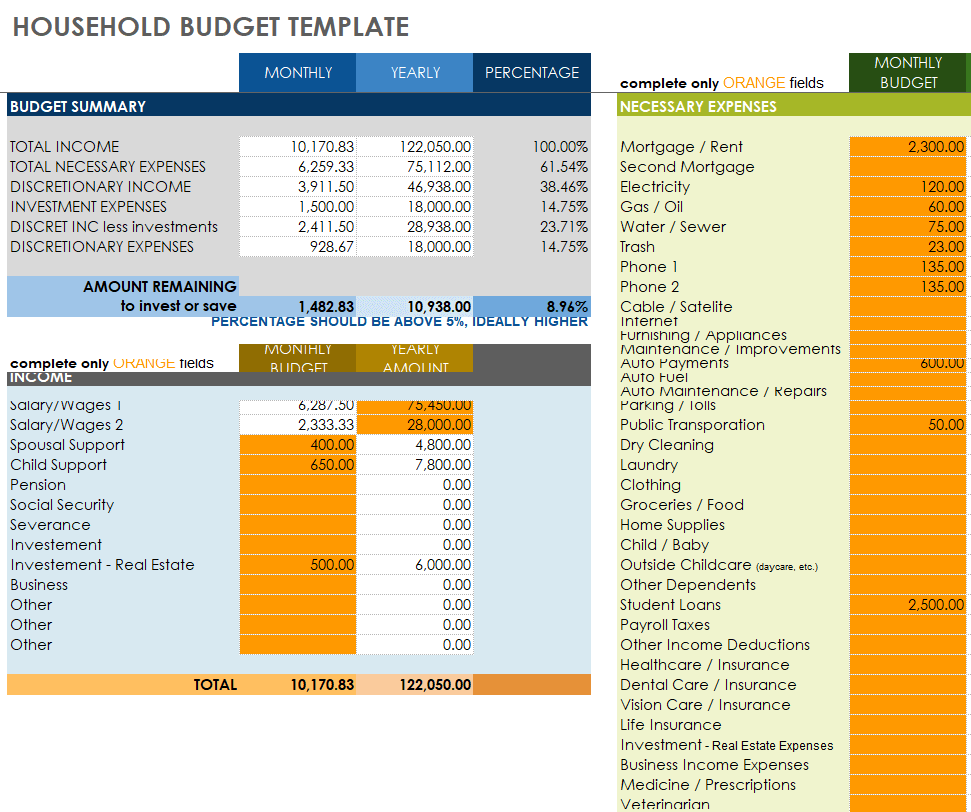Select the empty Groceries / Food budget cell
Viewport: 971px width, 812px height.
click(x=907, y=505)
